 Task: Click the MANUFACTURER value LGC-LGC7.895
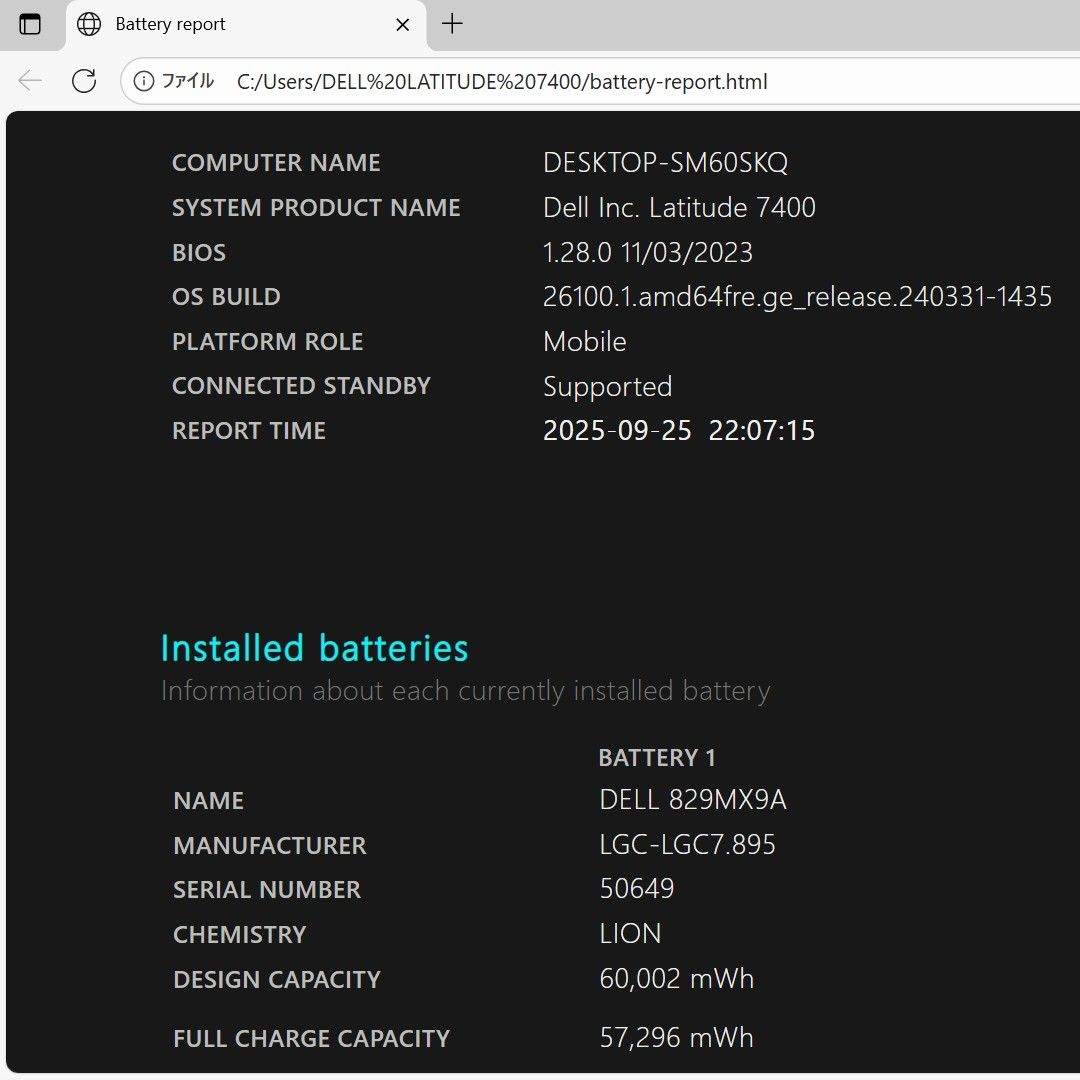pyautogui.click(x=686, y=844)
